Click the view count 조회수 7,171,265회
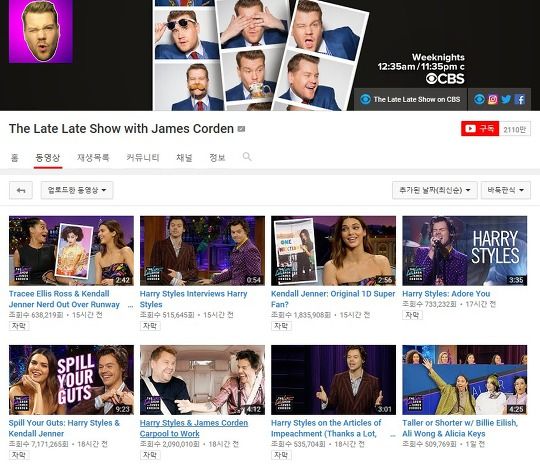 tap(38, 444)
